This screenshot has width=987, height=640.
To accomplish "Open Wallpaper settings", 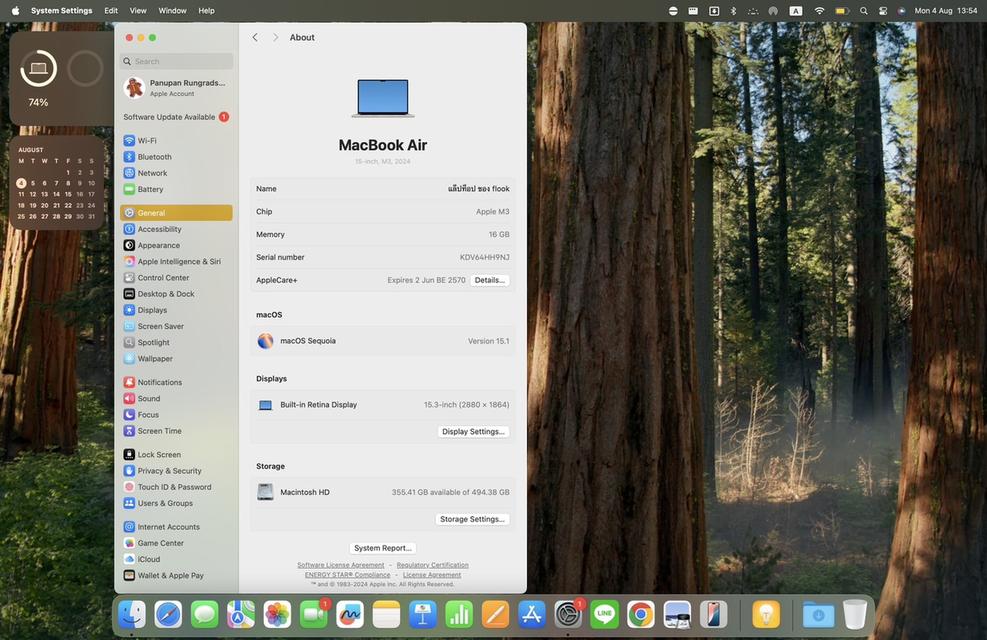I will coord(176,359).
